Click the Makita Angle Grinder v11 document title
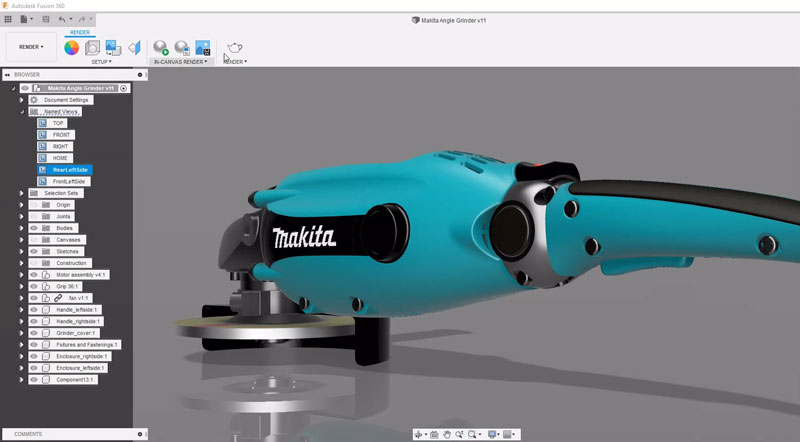 tap(453, 20)
